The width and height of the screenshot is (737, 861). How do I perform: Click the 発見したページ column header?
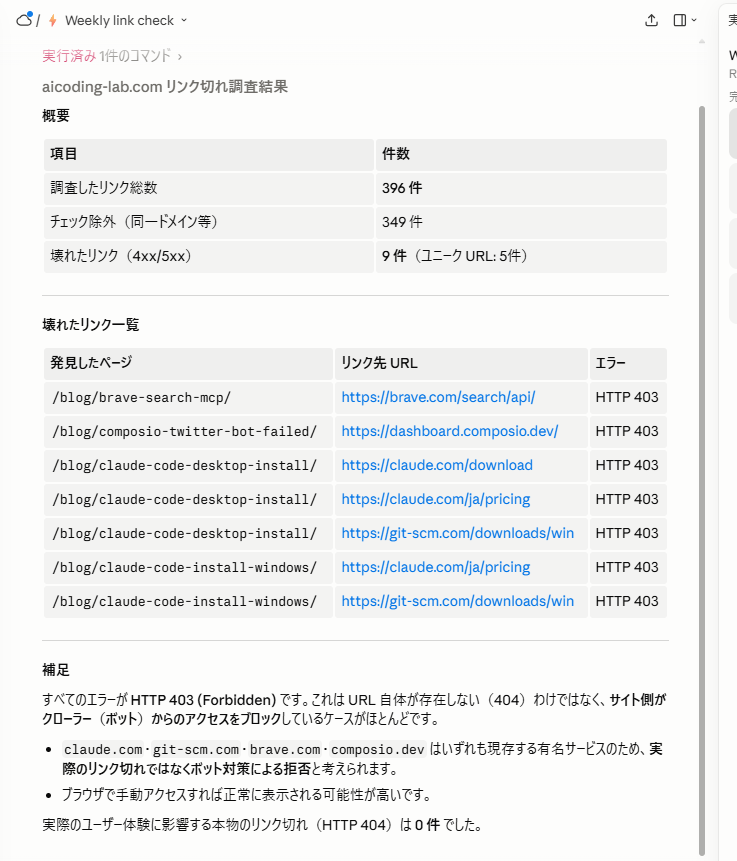(x=188, y=363)
